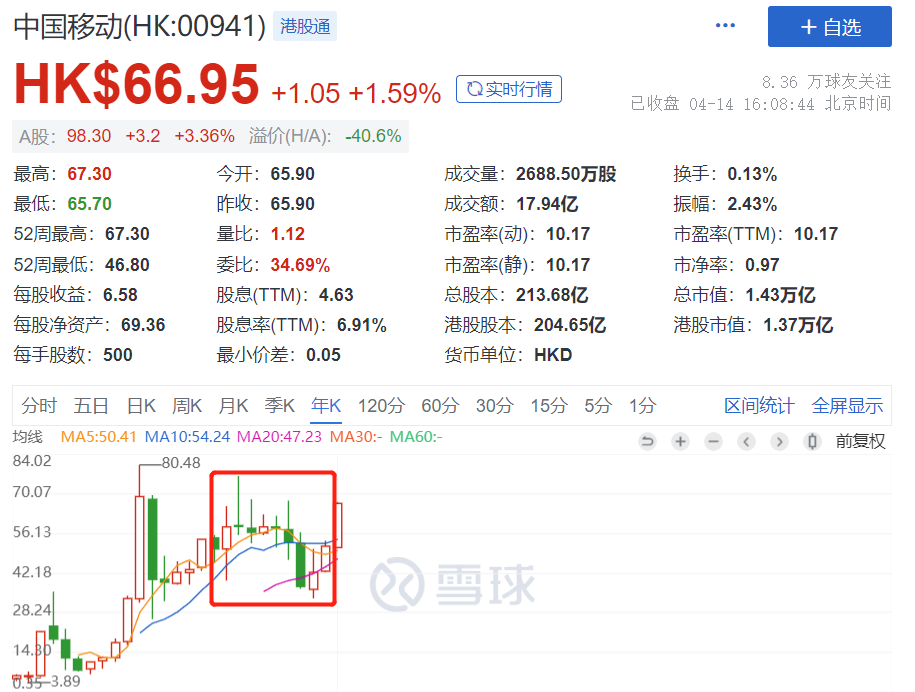
Task: Click the MA5:50.41 indicator label
Action: click(x=99, y=436)
